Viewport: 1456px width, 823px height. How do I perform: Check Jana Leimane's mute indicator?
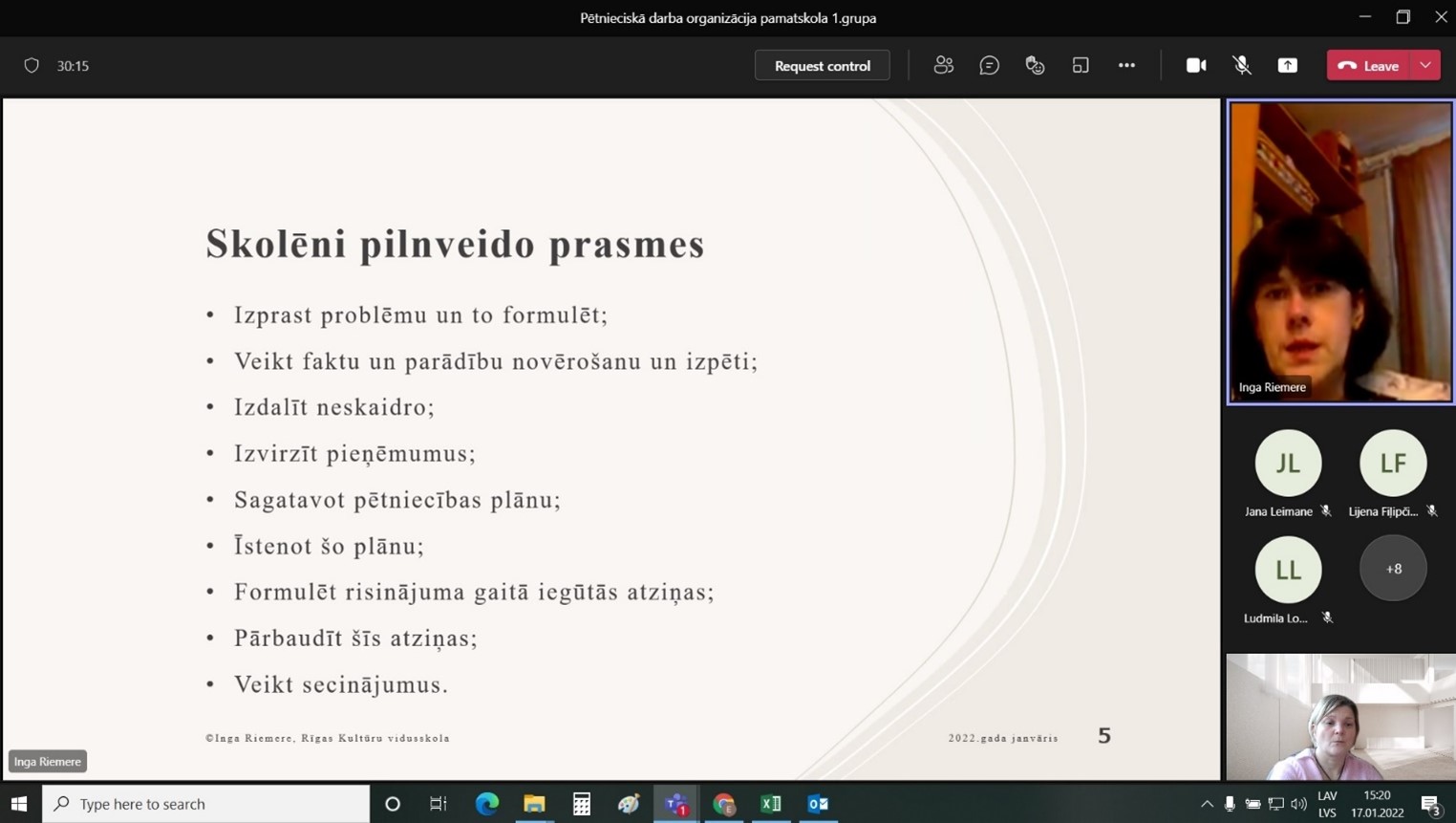[x=1326, y=511]
